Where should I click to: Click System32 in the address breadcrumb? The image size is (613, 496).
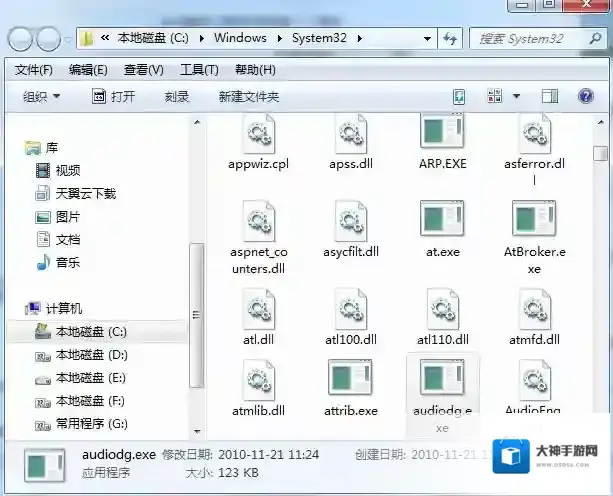tap(319, 38)
